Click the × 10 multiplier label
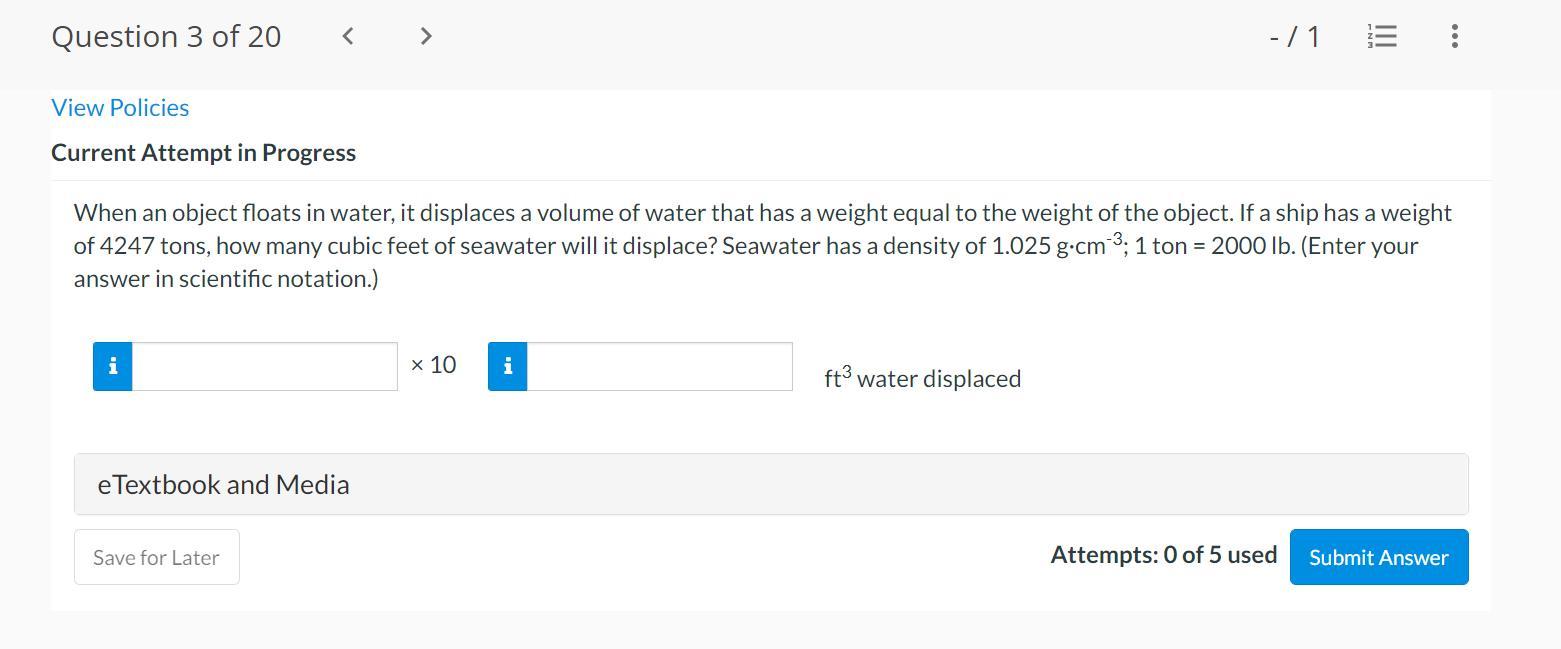The width and height of the screenshot is (1561, 649). [x=433, y=365]
